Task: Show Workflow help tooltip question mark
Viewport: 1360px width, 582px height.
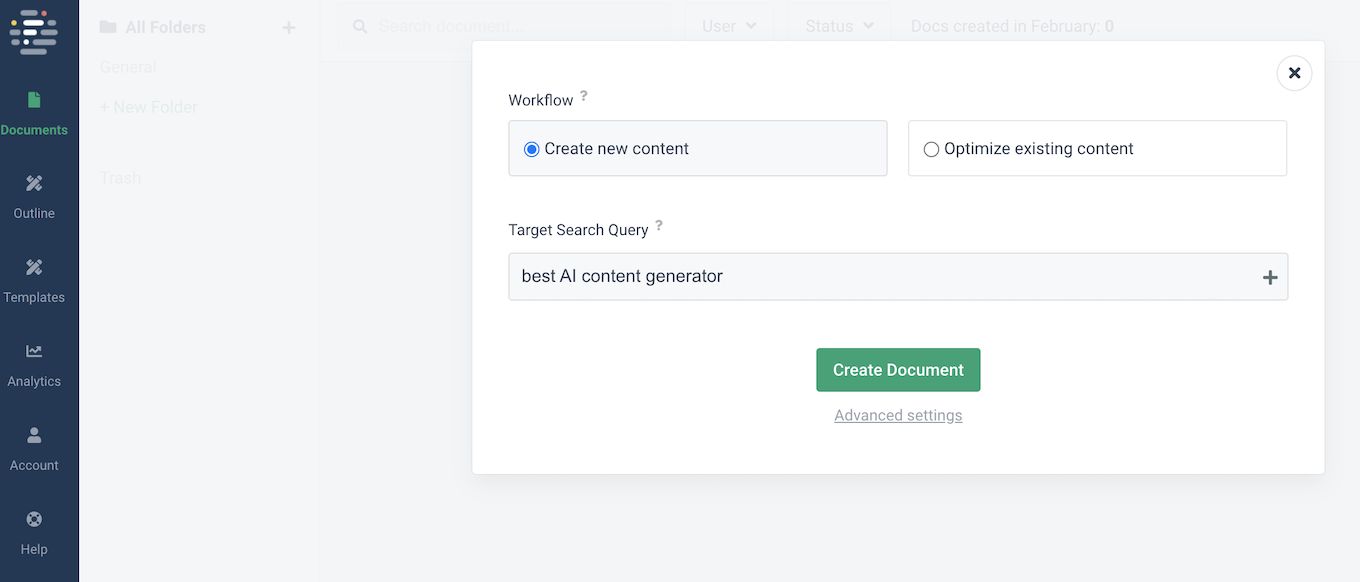Action: click(584, 96)
